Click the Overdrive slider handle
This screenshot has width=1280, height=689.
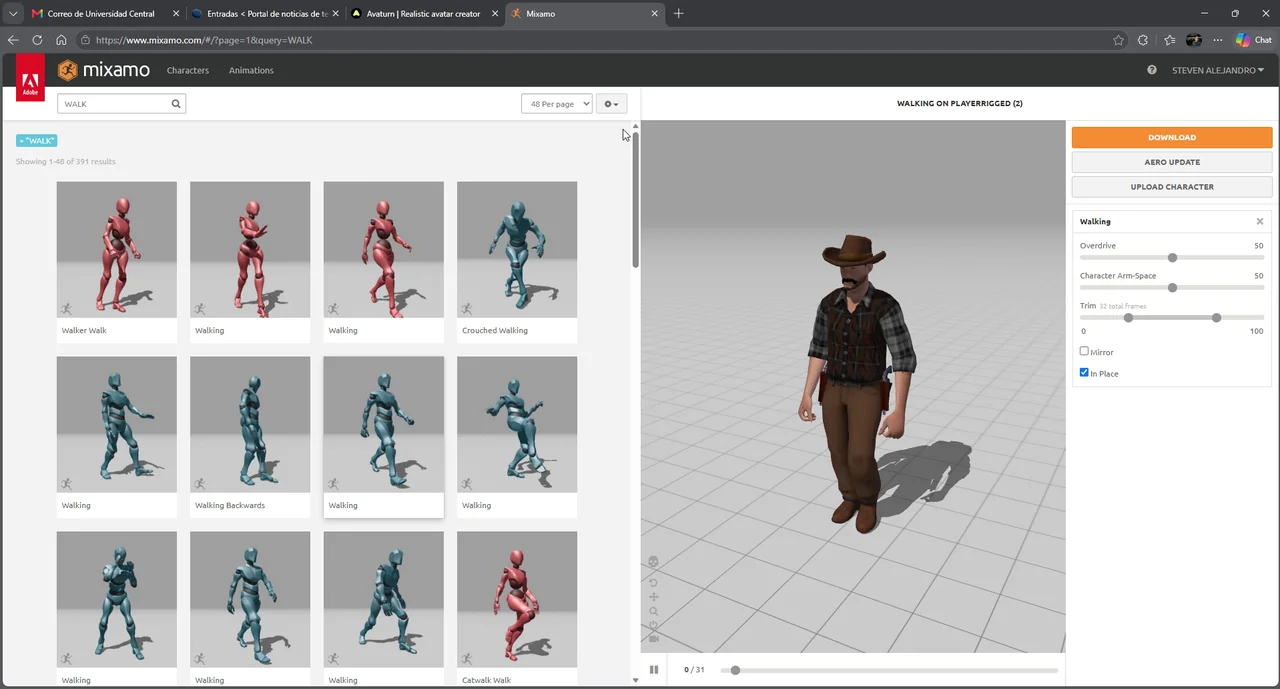tap(1172, 258)
